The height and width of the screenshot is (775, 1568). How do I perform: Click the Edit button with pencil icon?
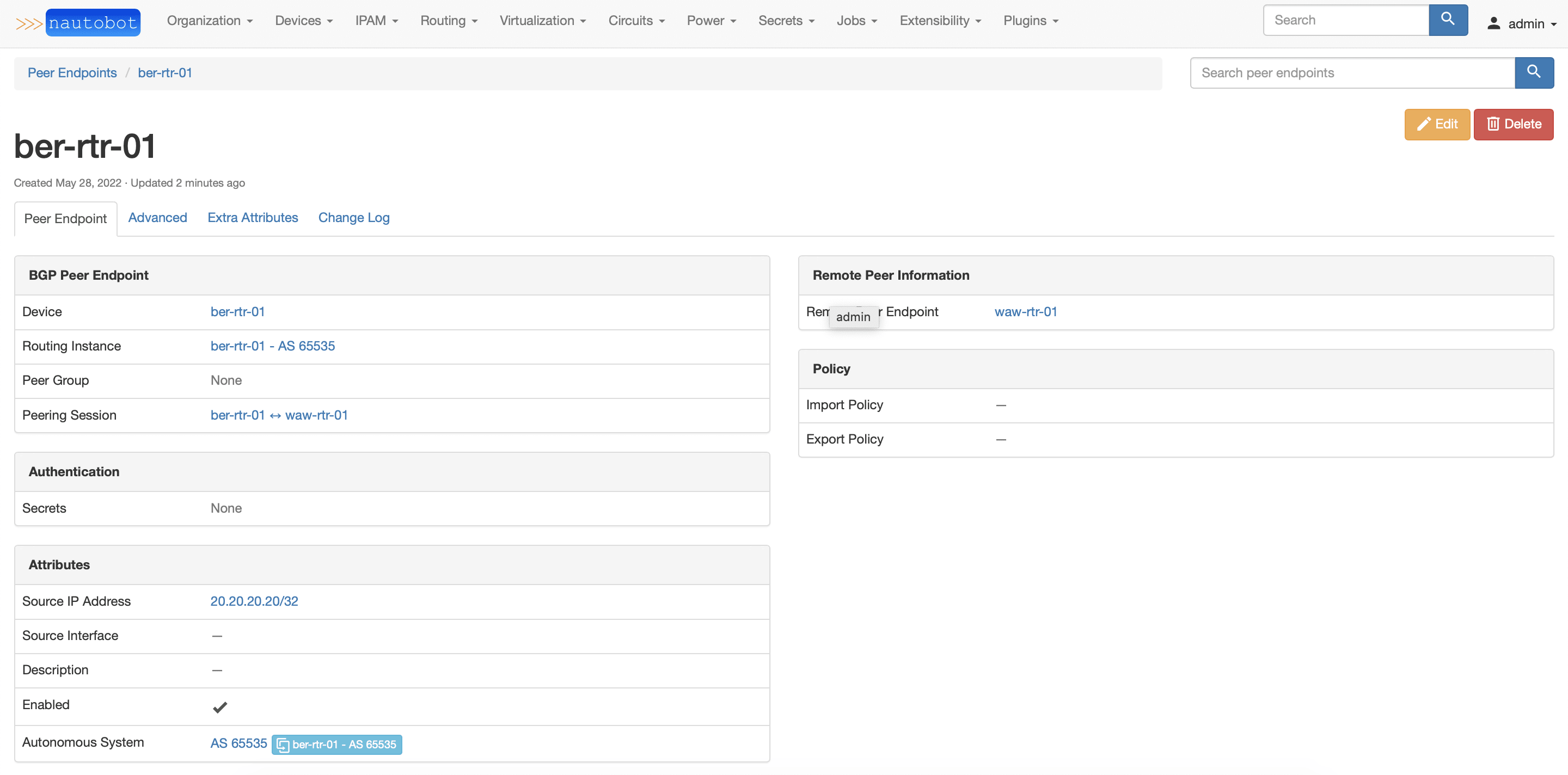click(1437, 124)
